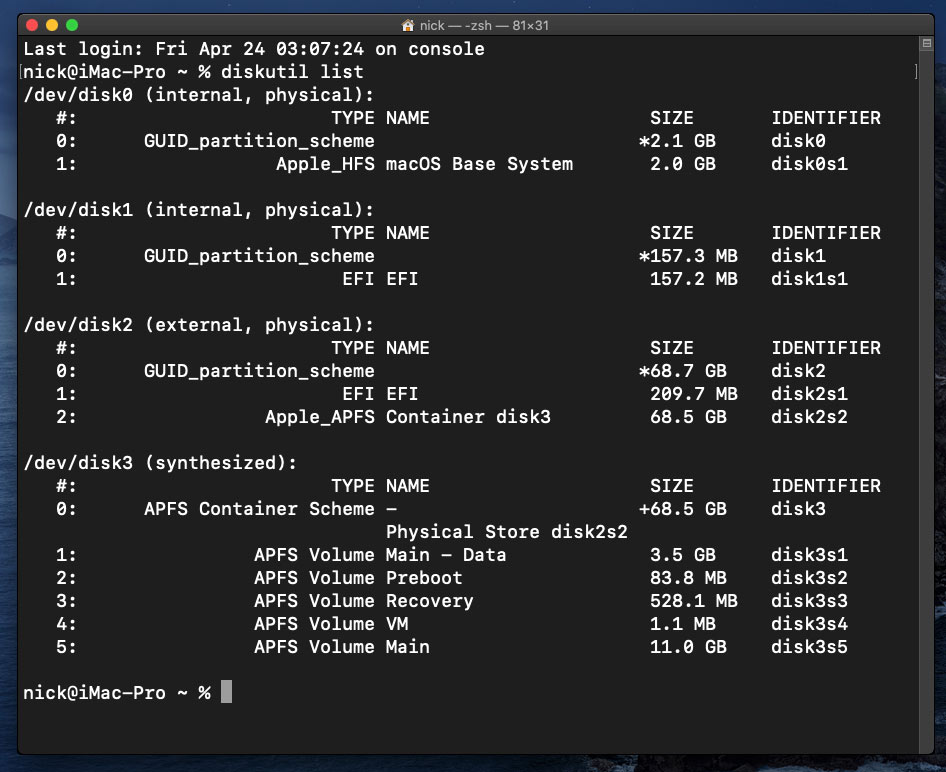Click the 'Recovery' volume name
This screenshot has height=772, width=946.
point(430,601)
